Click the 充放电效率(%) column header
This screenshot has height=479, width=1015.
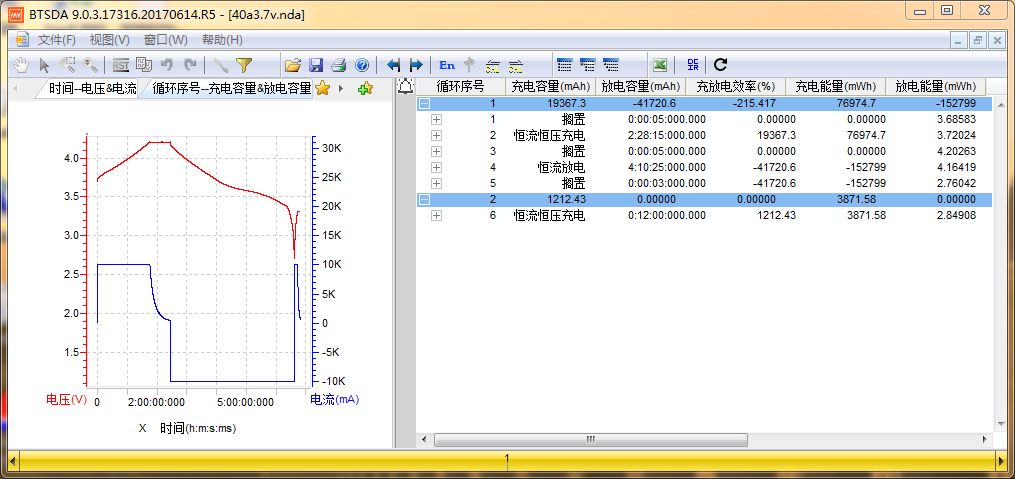click(x=735, y=86)
